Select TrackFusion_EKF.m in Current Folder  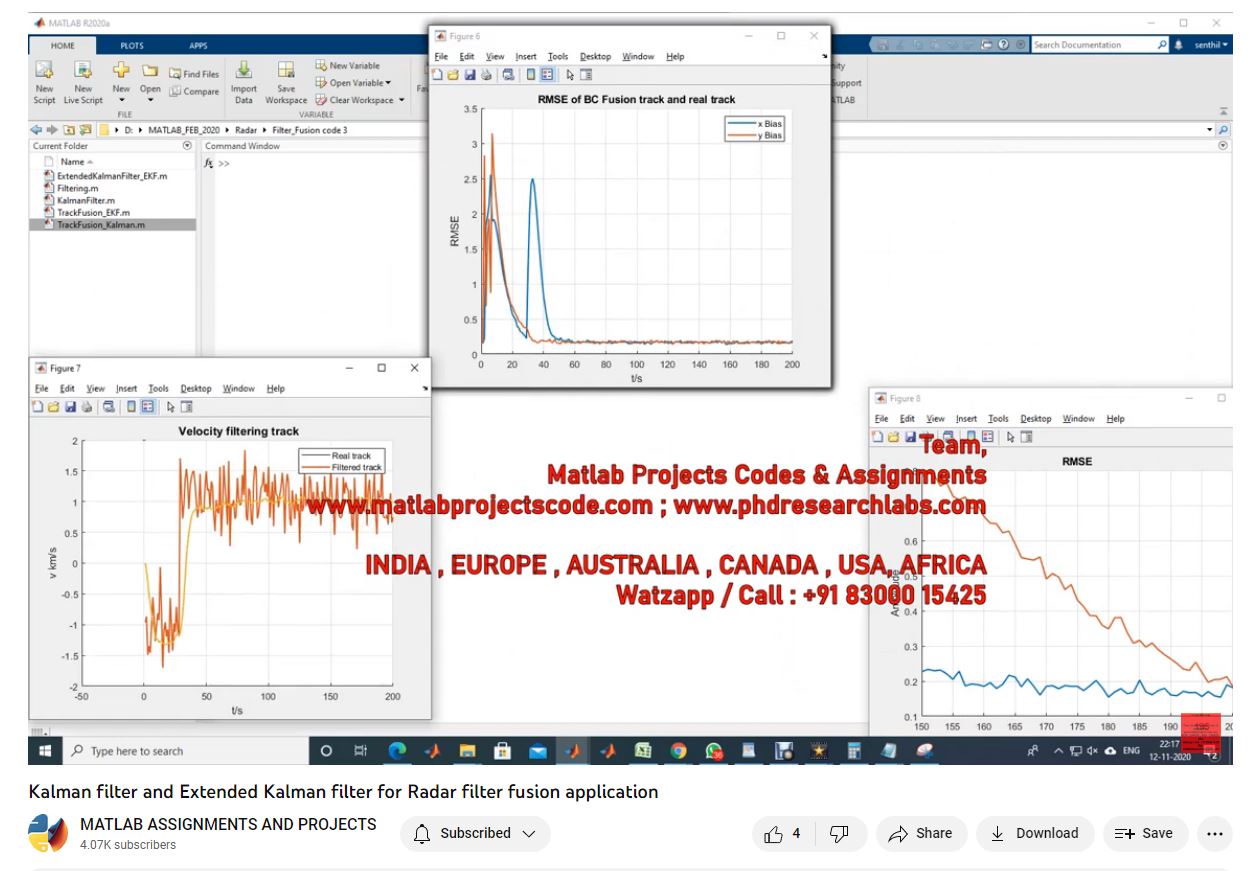[94, 212]
